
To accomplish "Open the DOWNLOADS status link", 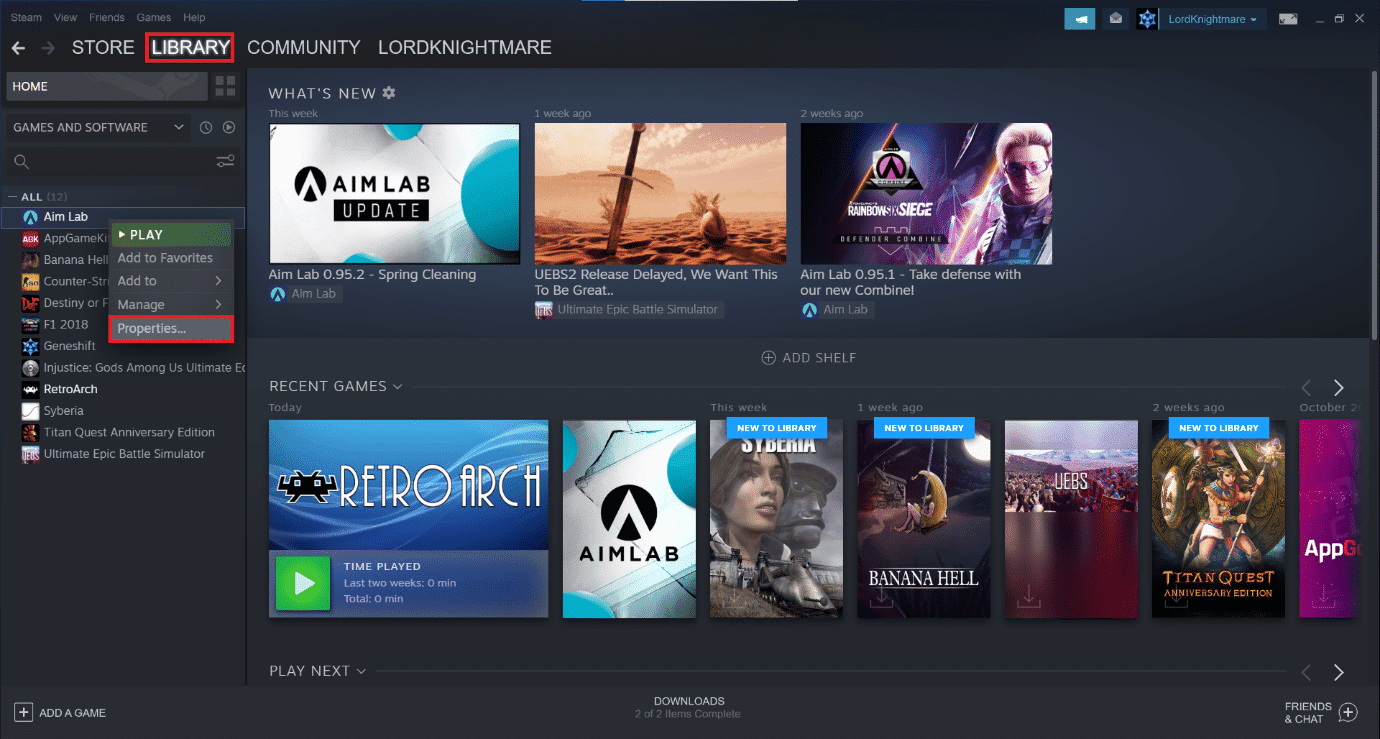I will tap(688, 707).
